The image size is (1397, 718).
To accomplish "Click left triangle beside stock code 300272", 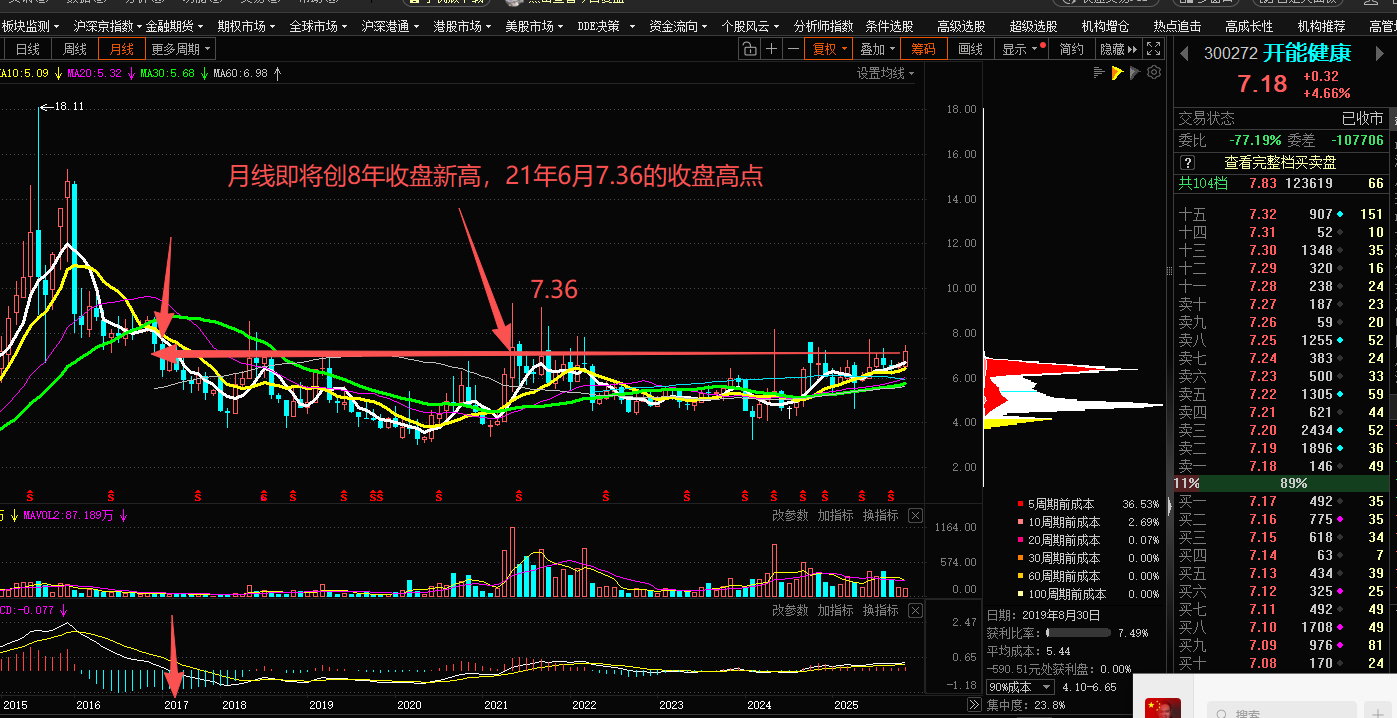I will [x=1183, y=53].
